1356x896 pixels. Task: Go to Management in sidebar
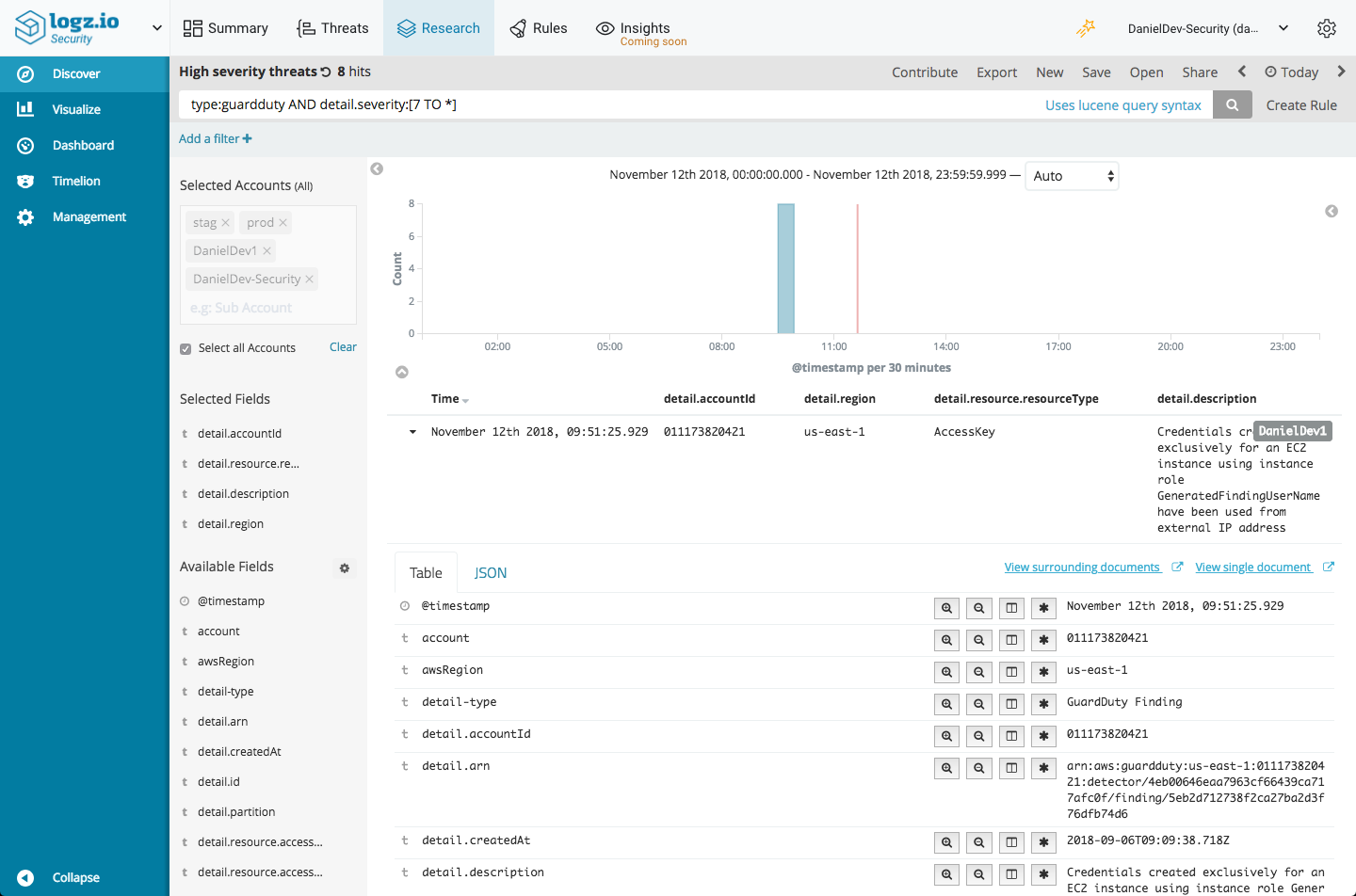pyautogui.click(x=85, y=217)
